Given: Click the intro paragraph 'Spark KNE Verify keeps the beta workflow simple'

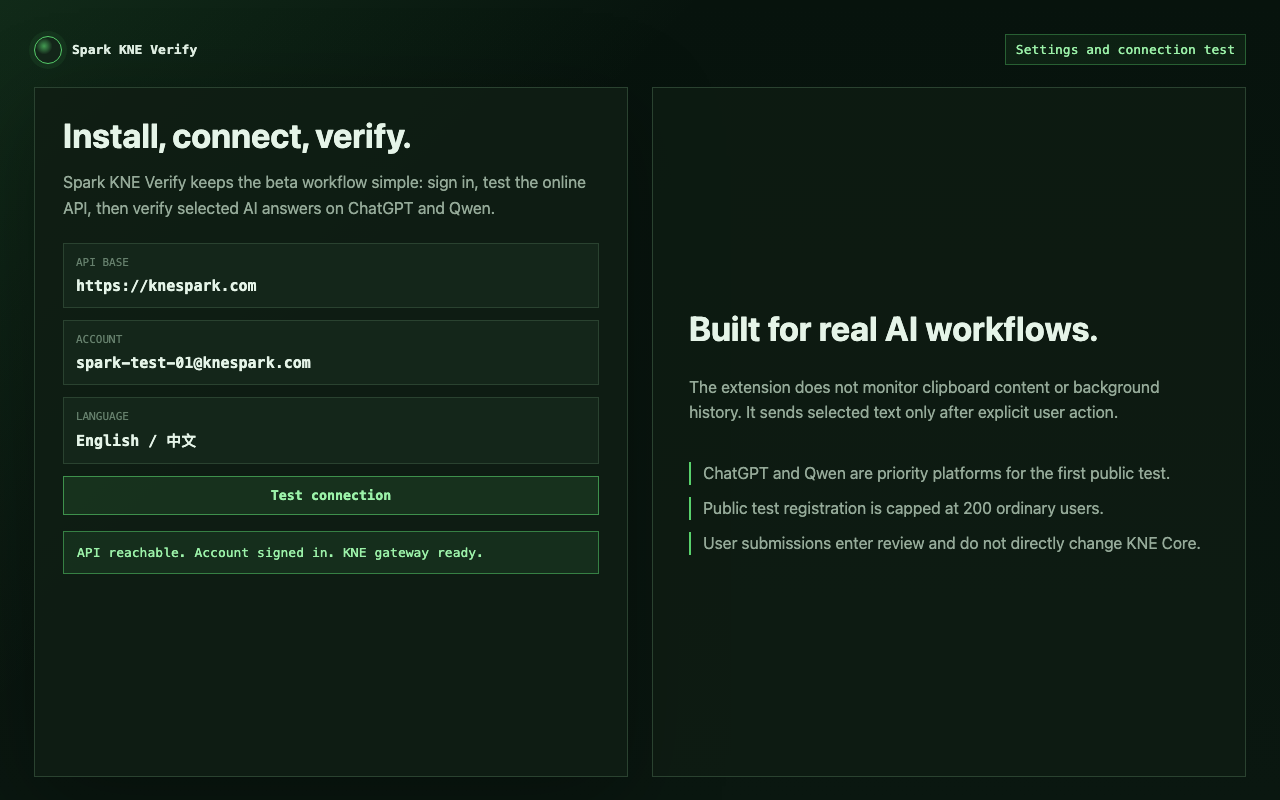Looking at the screenshot, I should [325, 196].
